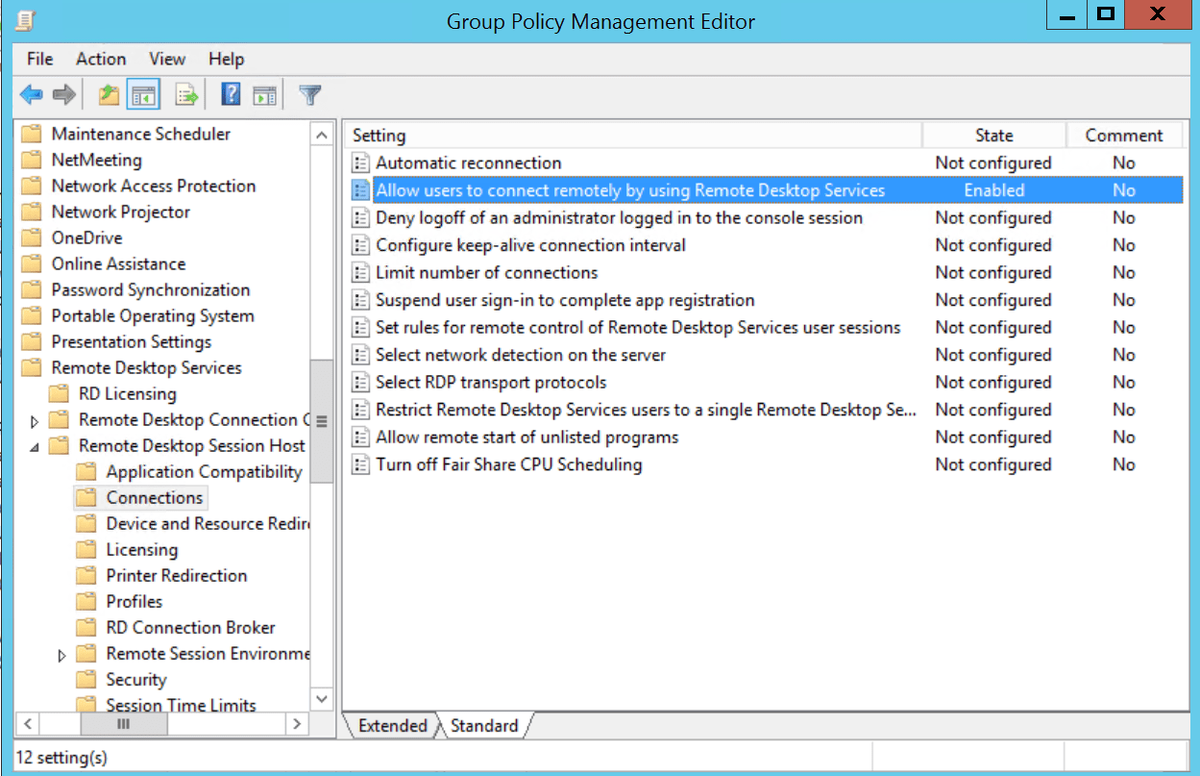This screenshot has width=1200, height=776.
Task: Select the Network Projector folder
Action: [x=120, y=212]
